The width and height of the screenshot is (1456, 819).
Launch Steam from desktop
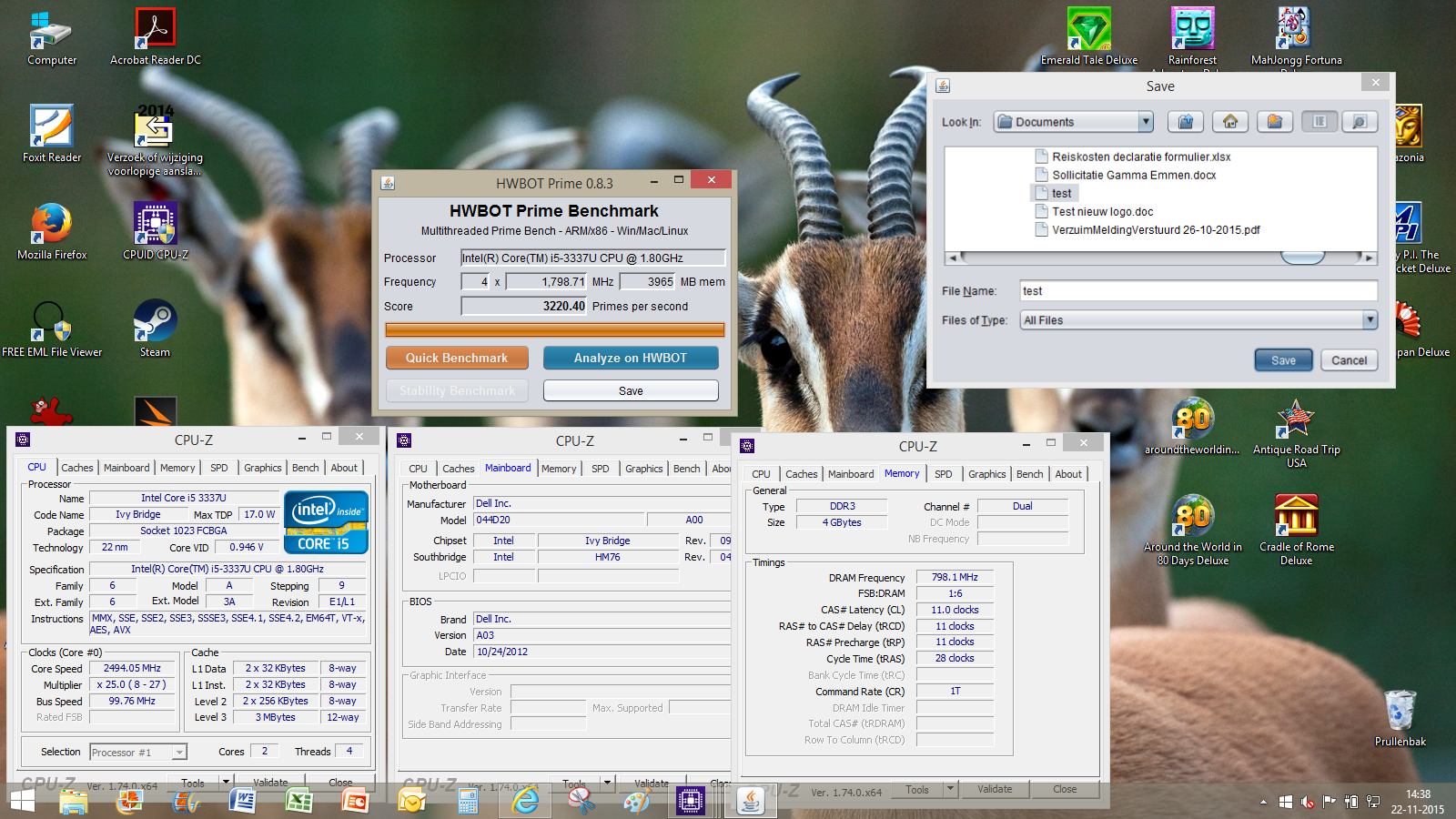point(156,329)
